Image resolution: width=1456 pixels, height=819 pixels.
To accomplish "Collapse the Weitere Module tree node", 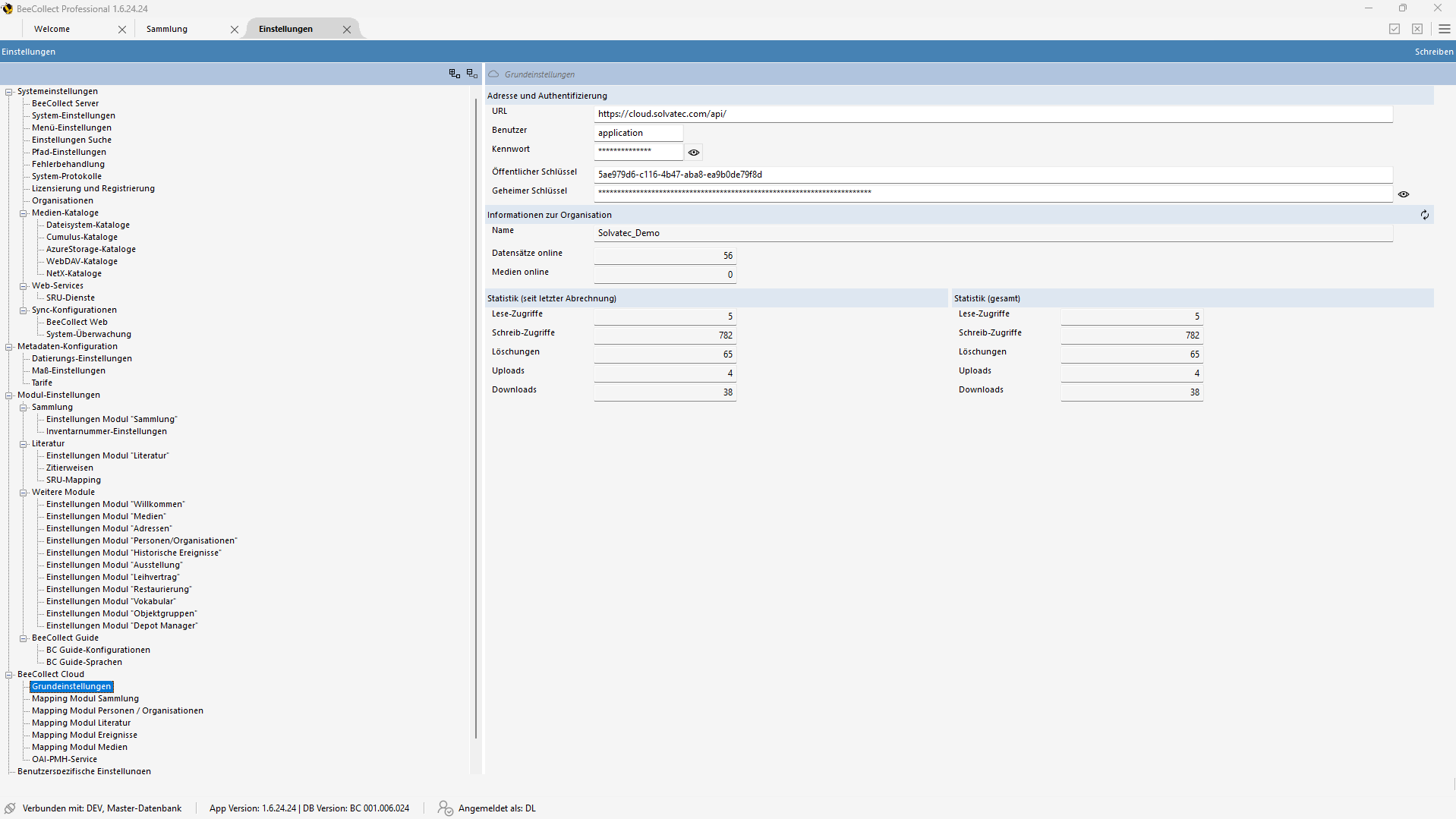I will [24, 493].
